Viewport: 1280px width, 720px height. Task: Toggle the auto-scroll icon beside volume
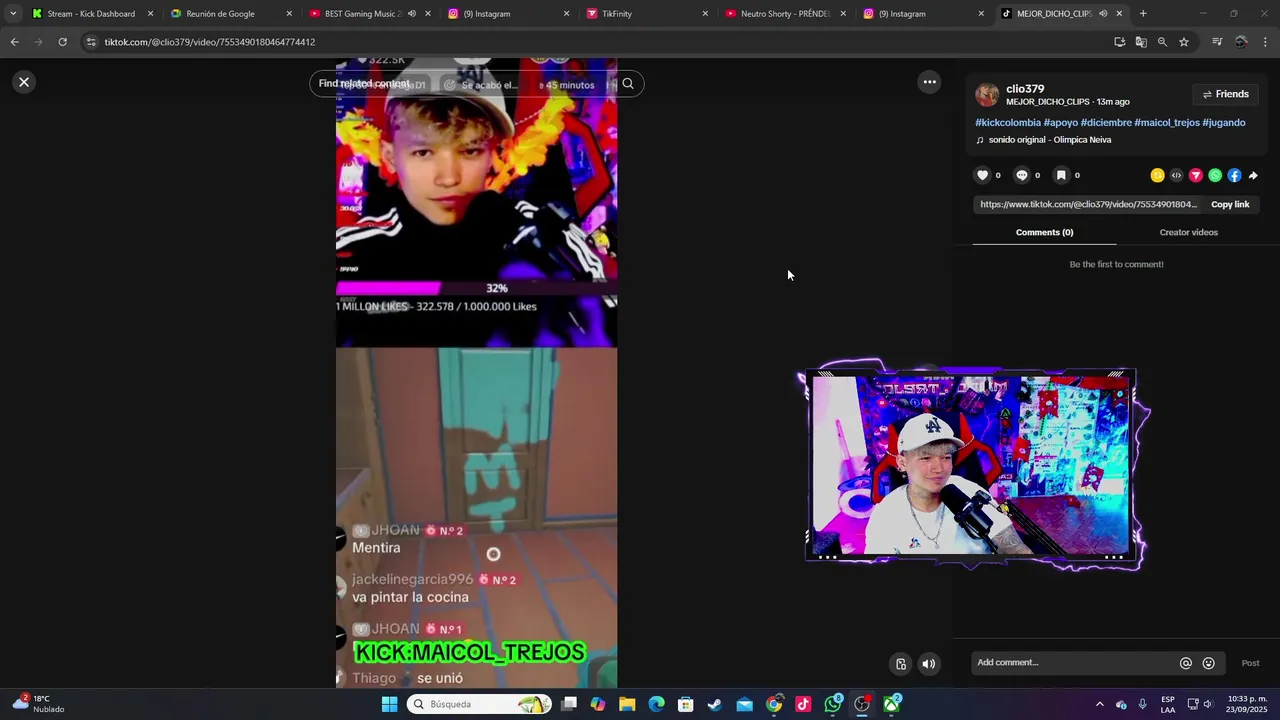click(x=901, y=664)
